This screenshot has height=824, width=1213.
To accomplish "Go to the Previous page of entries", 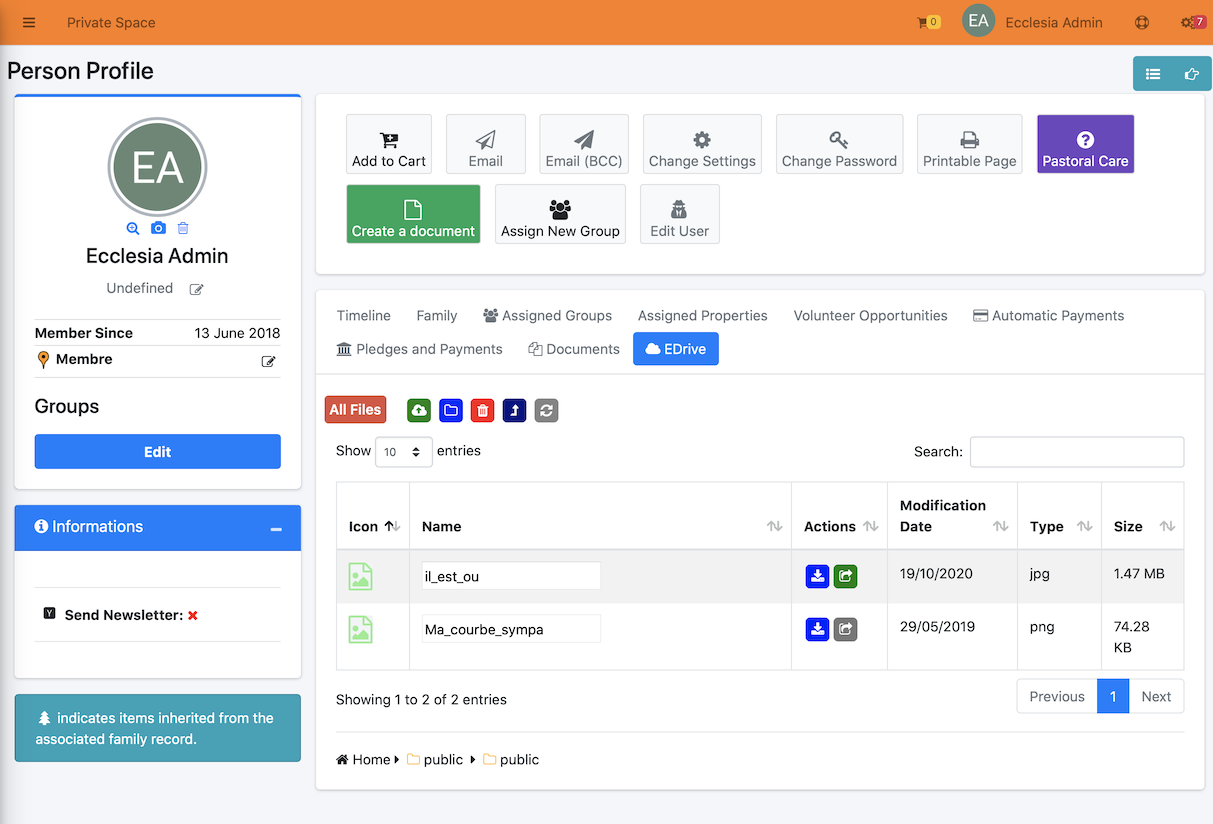I will (x=1057, y=697).
